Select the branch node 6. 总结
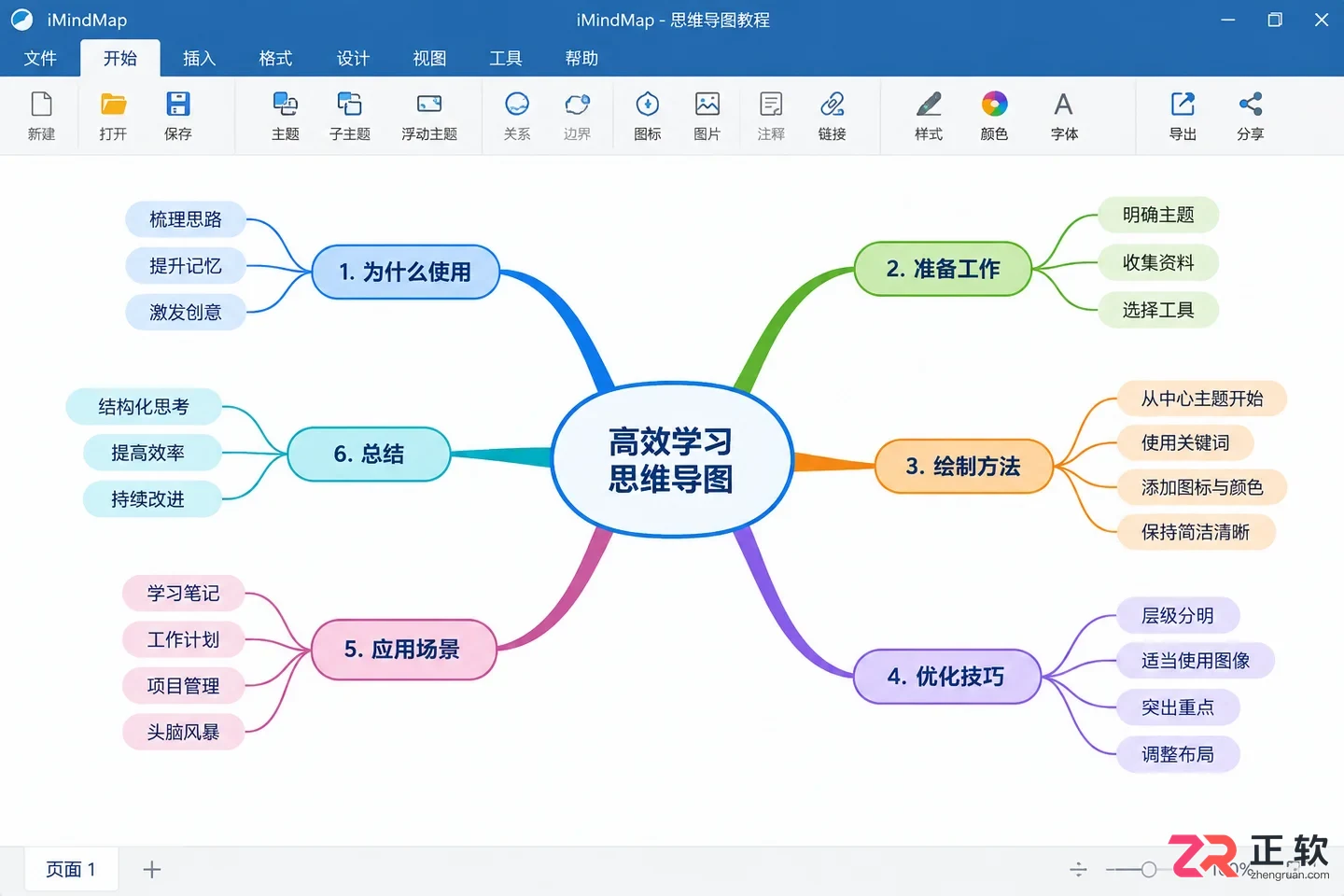Viewport: 1344px width, 896px height. pos(369,455)
